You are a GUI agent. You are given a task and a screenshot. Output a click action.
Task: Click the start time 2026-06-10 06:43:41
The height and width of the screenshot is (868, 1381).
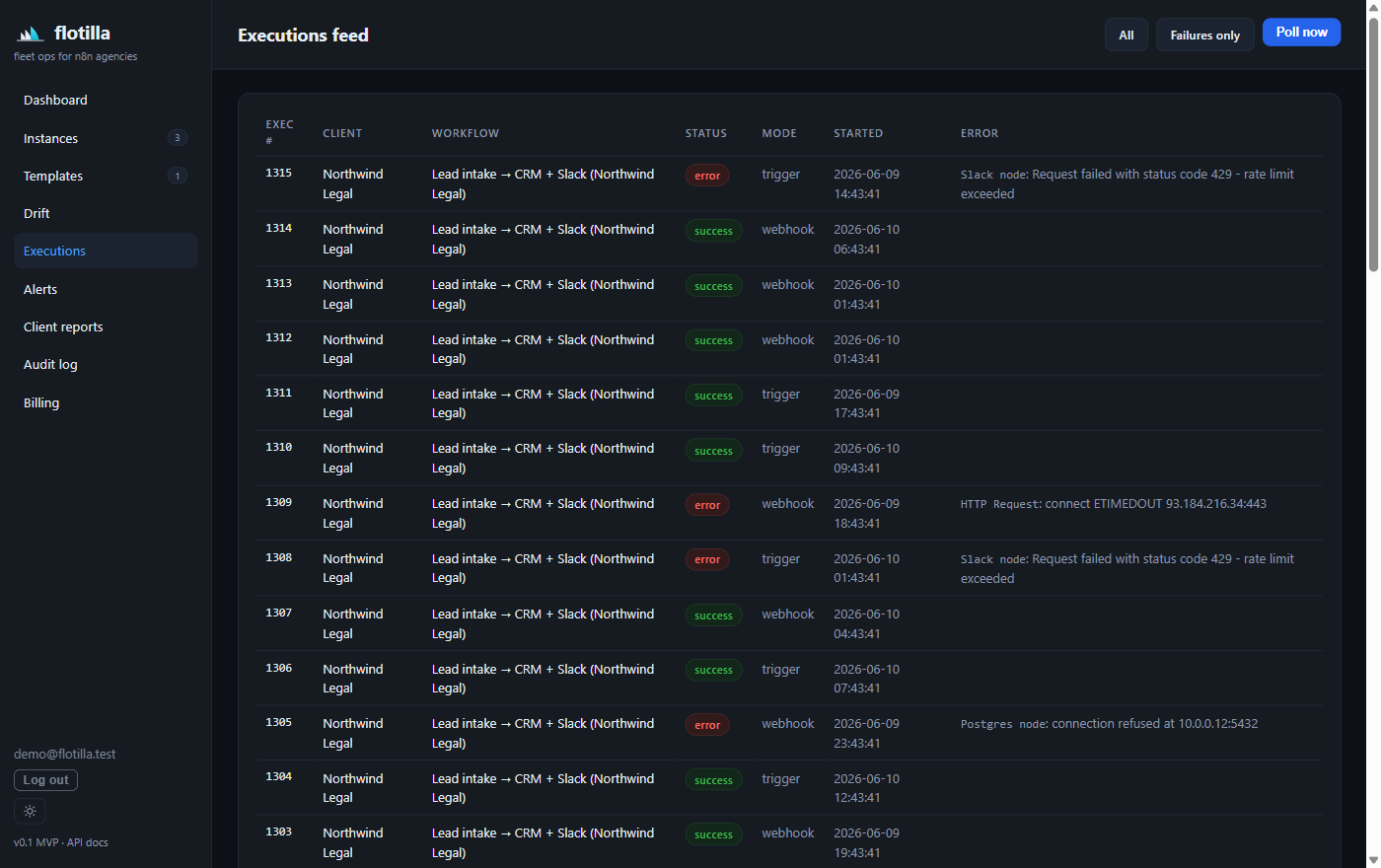[866, 239]
